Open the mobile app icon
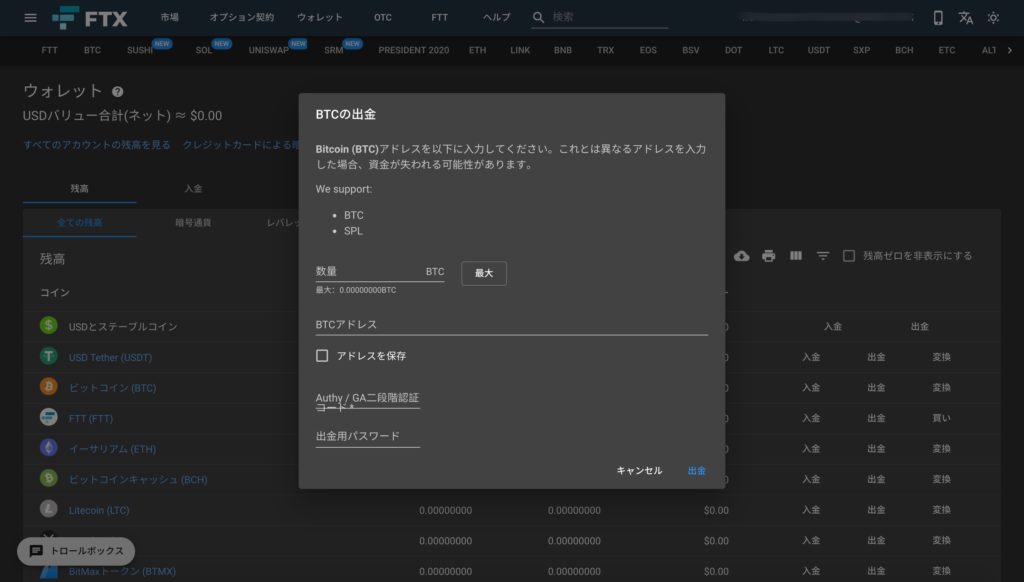1024x582 pixels. click(x=938, y=18)
